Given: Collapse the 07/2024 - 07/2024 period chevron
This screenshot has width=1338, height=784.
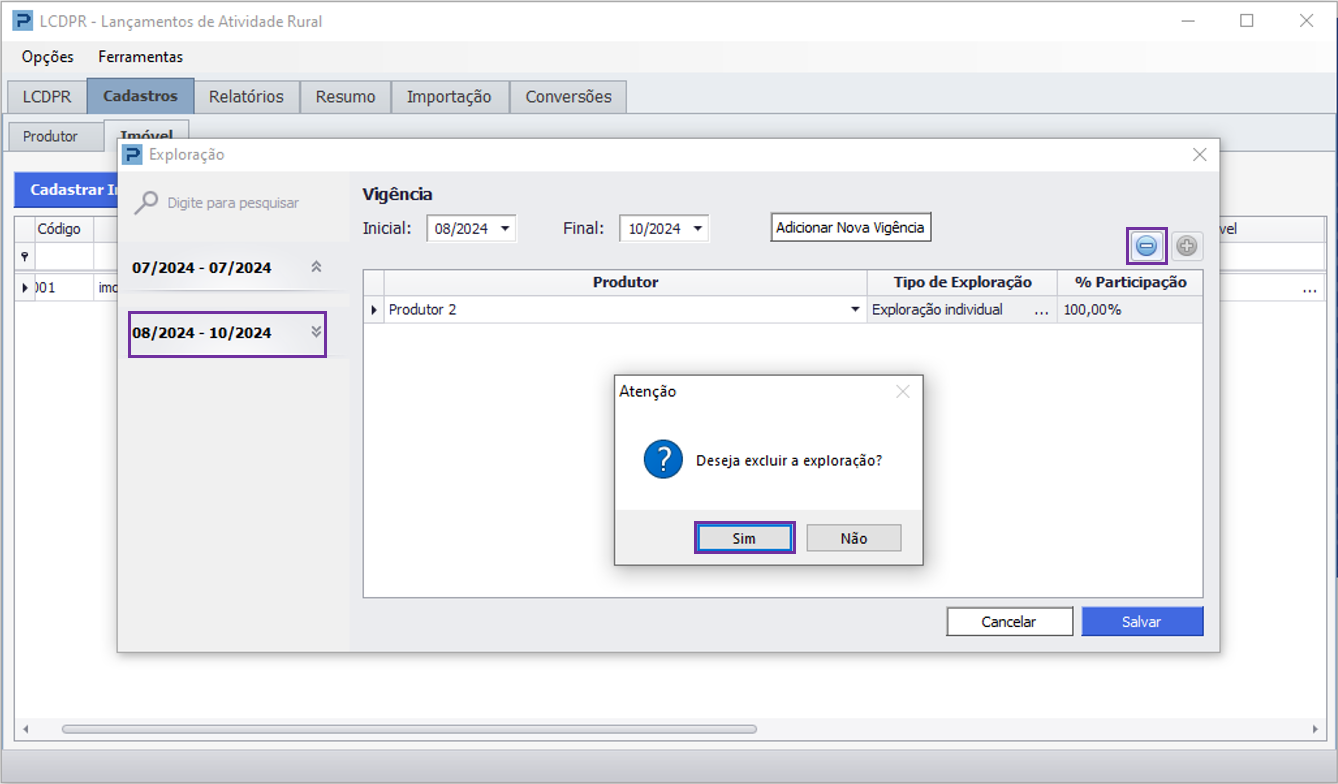Looking at the screenshot, I should click(x=316, y=267).
